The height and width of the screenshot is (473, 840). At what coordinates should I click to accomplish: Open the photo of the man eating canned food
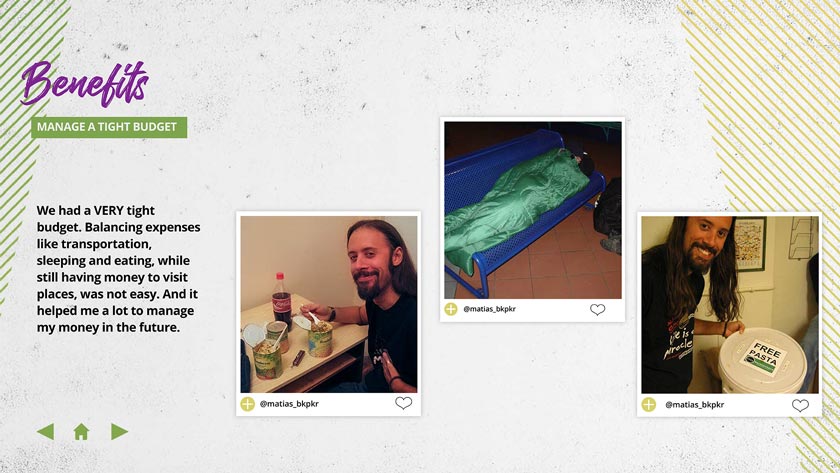point(329,304)
